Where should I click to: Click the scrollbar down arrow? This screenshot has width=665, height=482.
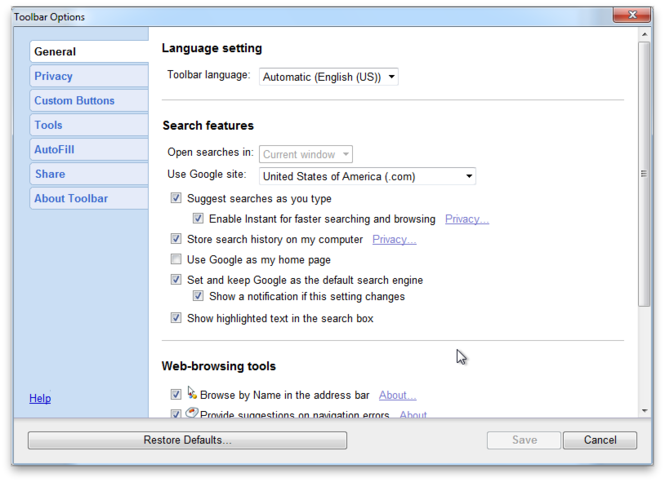[x=645, y=411]
